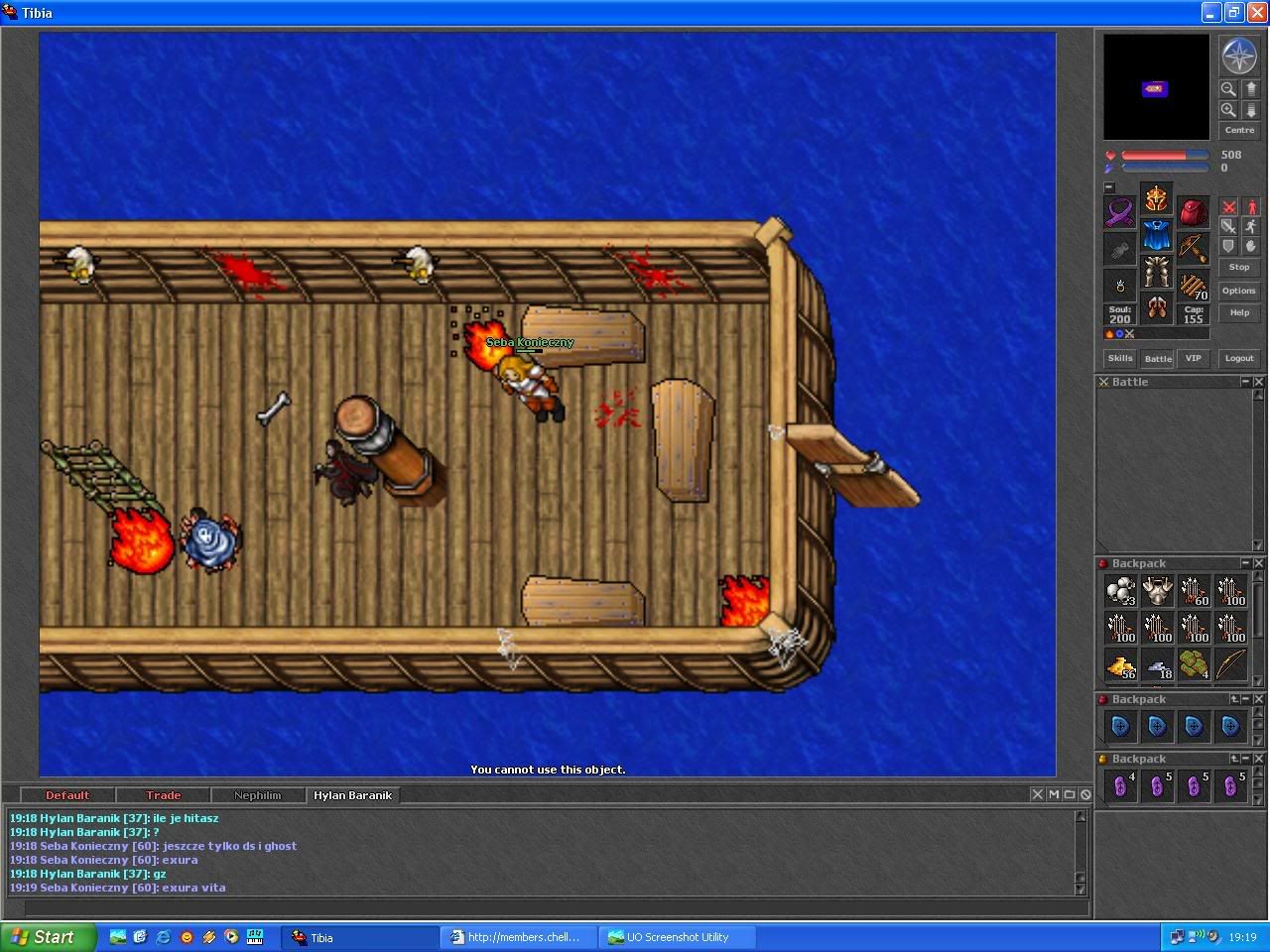
Task: Switch to UO Screenshot Utility taskbar window
Action: (678, 937)
